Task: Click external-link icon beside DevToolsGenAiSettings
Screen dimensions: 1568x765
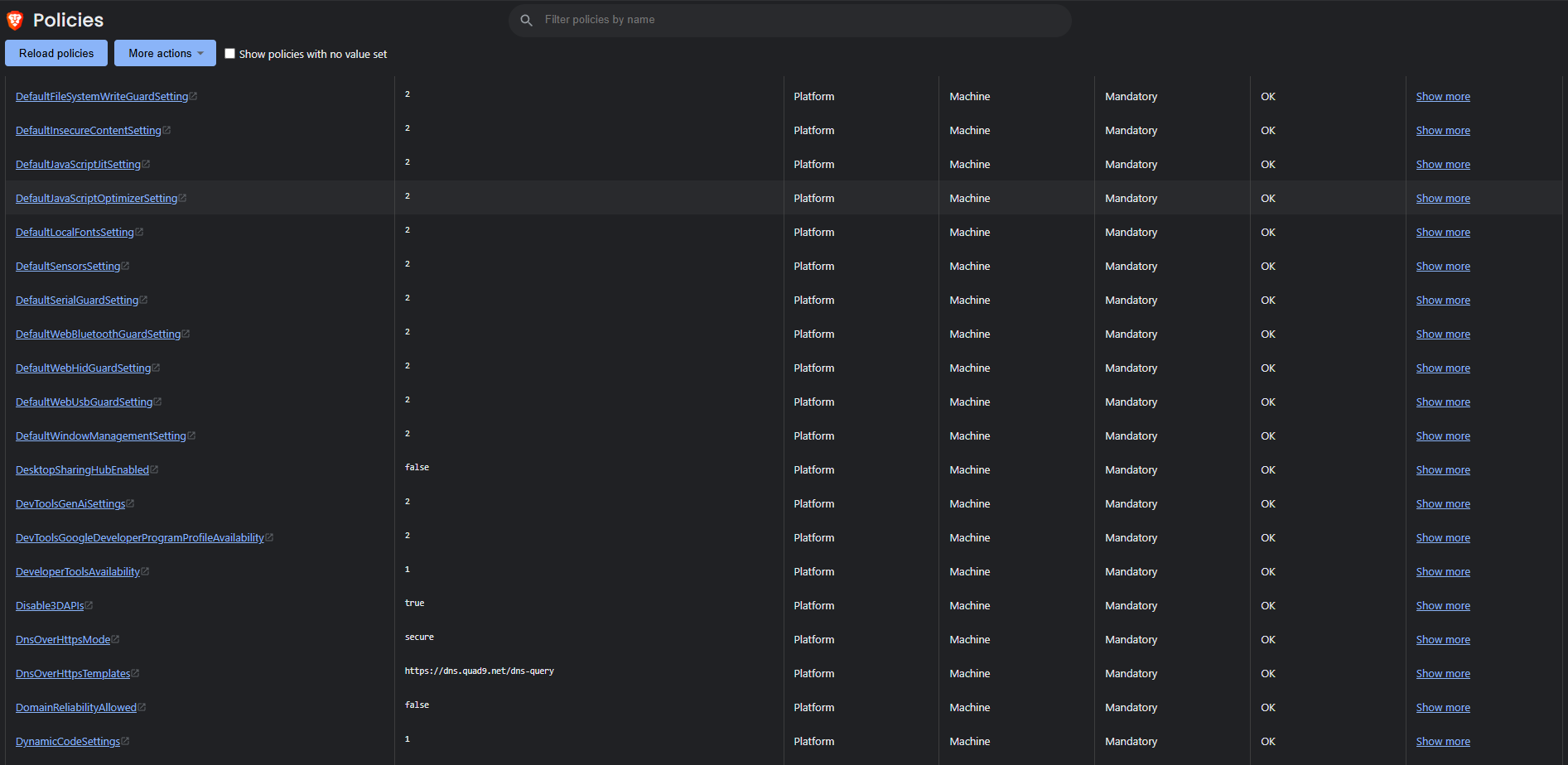Action: point(130,504)
